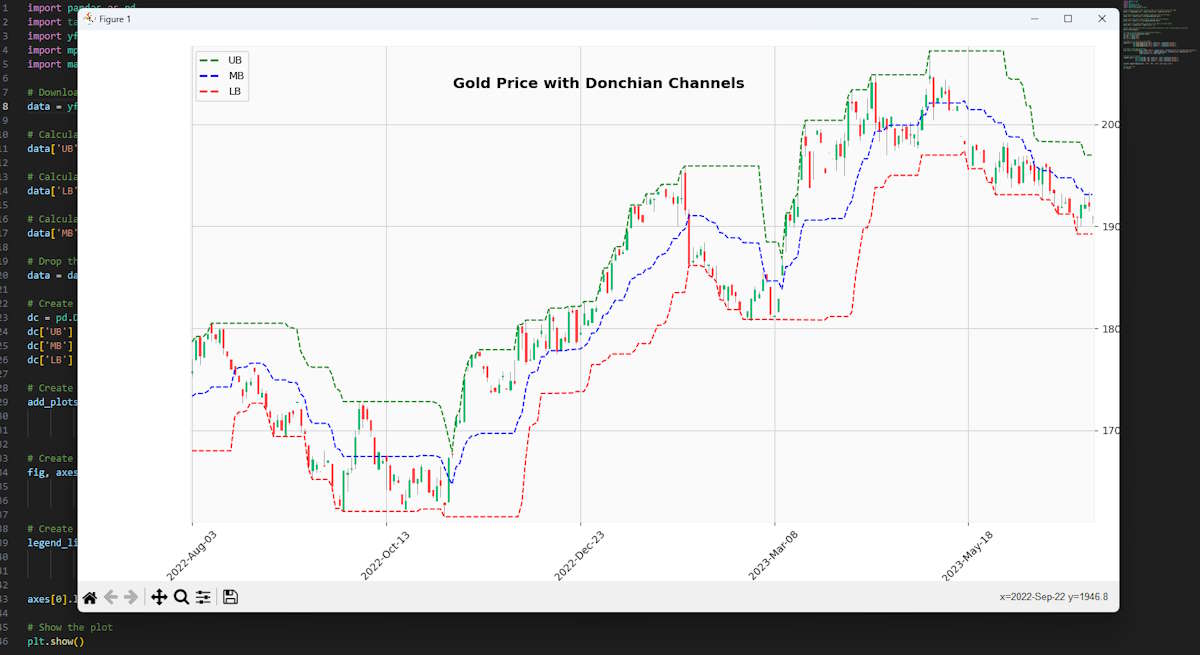The height and width of the screenshot is (655, 1200).
Task: Click the plt.show() line in the code editor
Action: [x=56, y=642]
